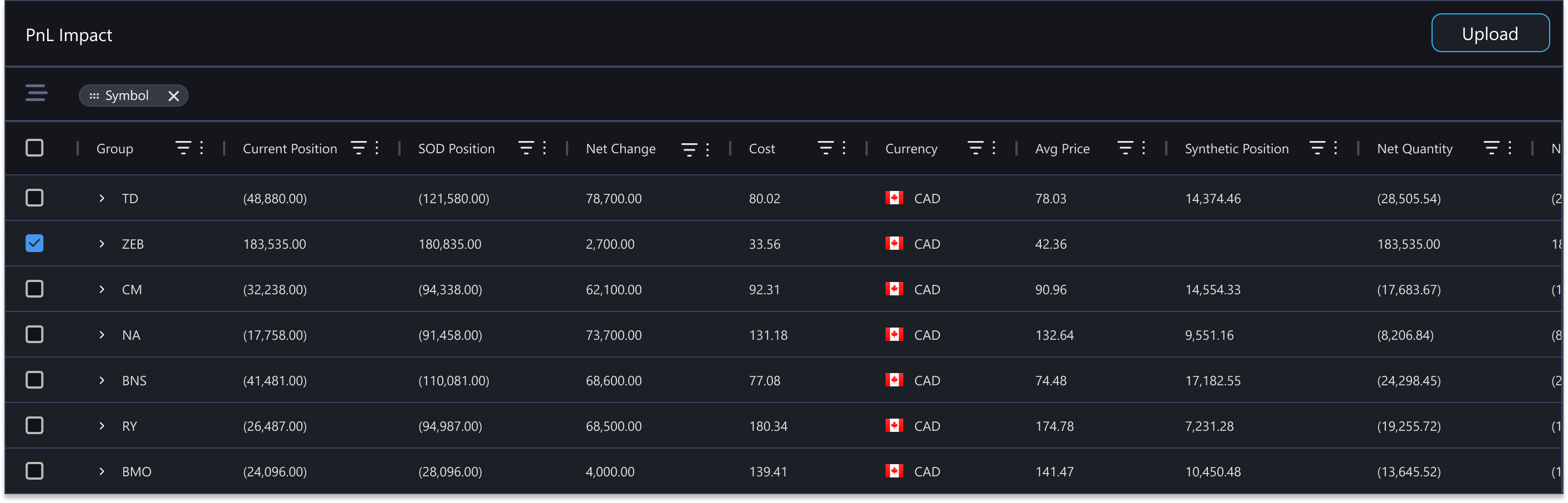This screenshot has height=503, width=1568.
Task: Expand the BNS group row
Action: 101,380
